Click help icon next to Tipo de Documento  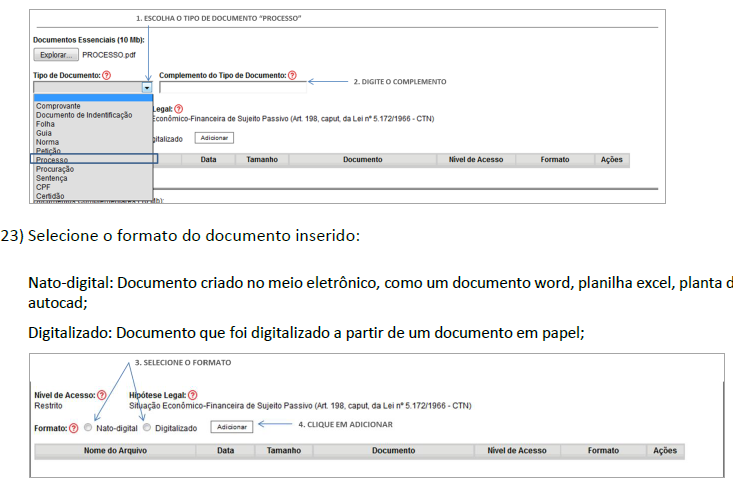pos(106,76)
